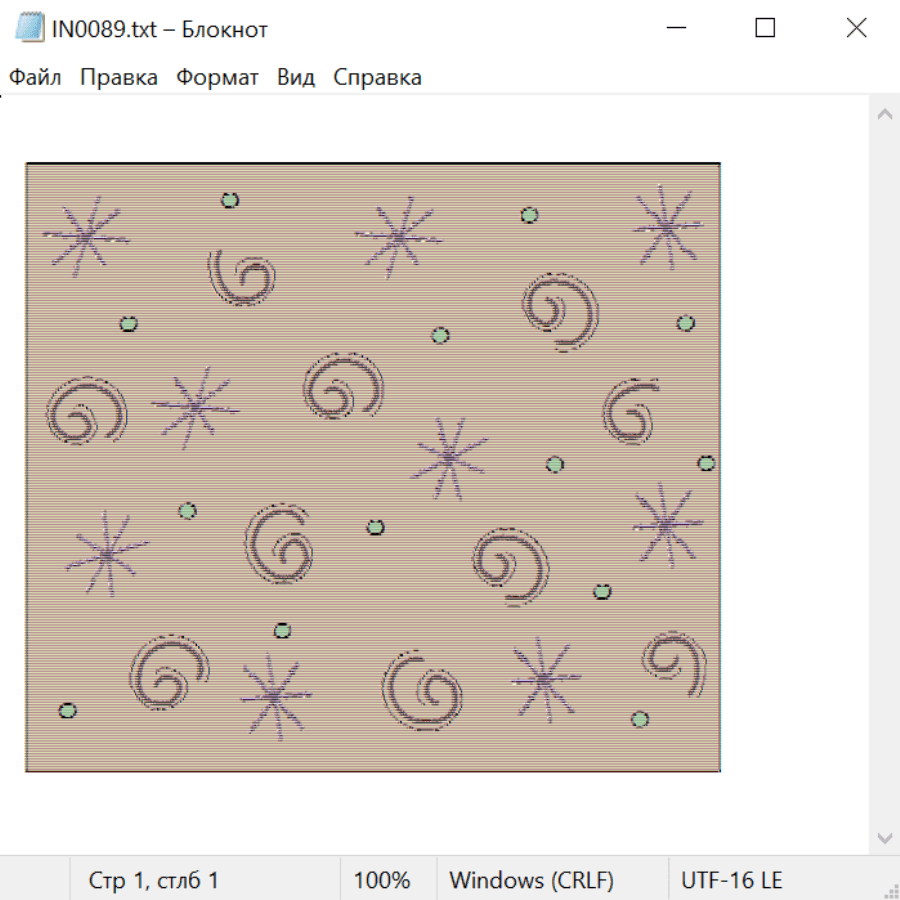This screenshot has height=900, width=900.
Task: Open the Справка help menu
Action: pyautogui.click(x=377, y=77)
